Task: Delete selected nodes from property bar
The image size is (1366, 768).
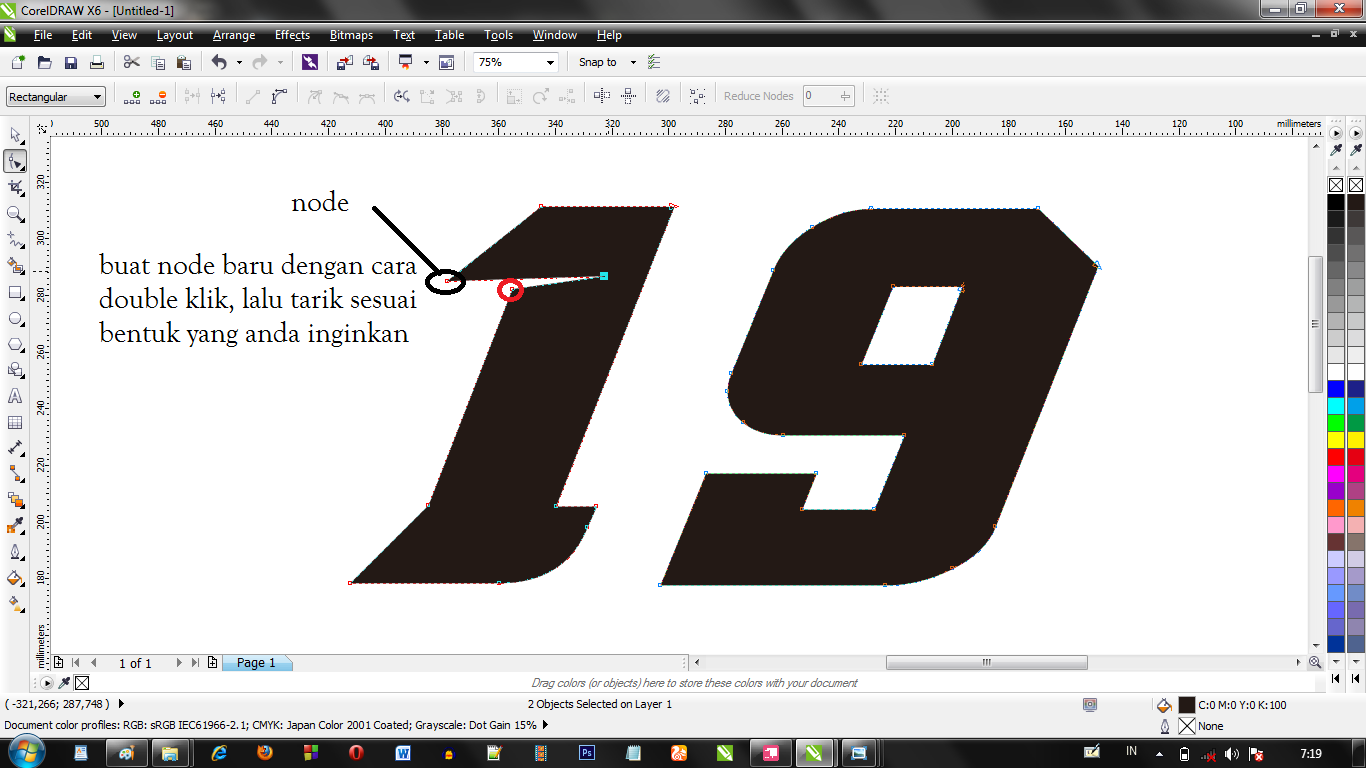Action: [158, 95]
